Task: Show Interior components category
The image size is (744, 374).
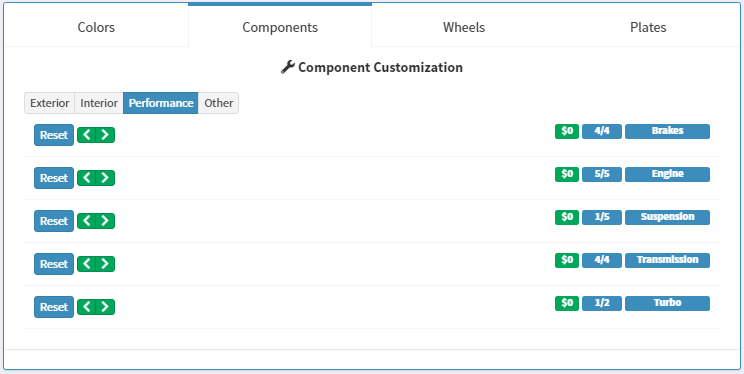Action: click(99, 103)
